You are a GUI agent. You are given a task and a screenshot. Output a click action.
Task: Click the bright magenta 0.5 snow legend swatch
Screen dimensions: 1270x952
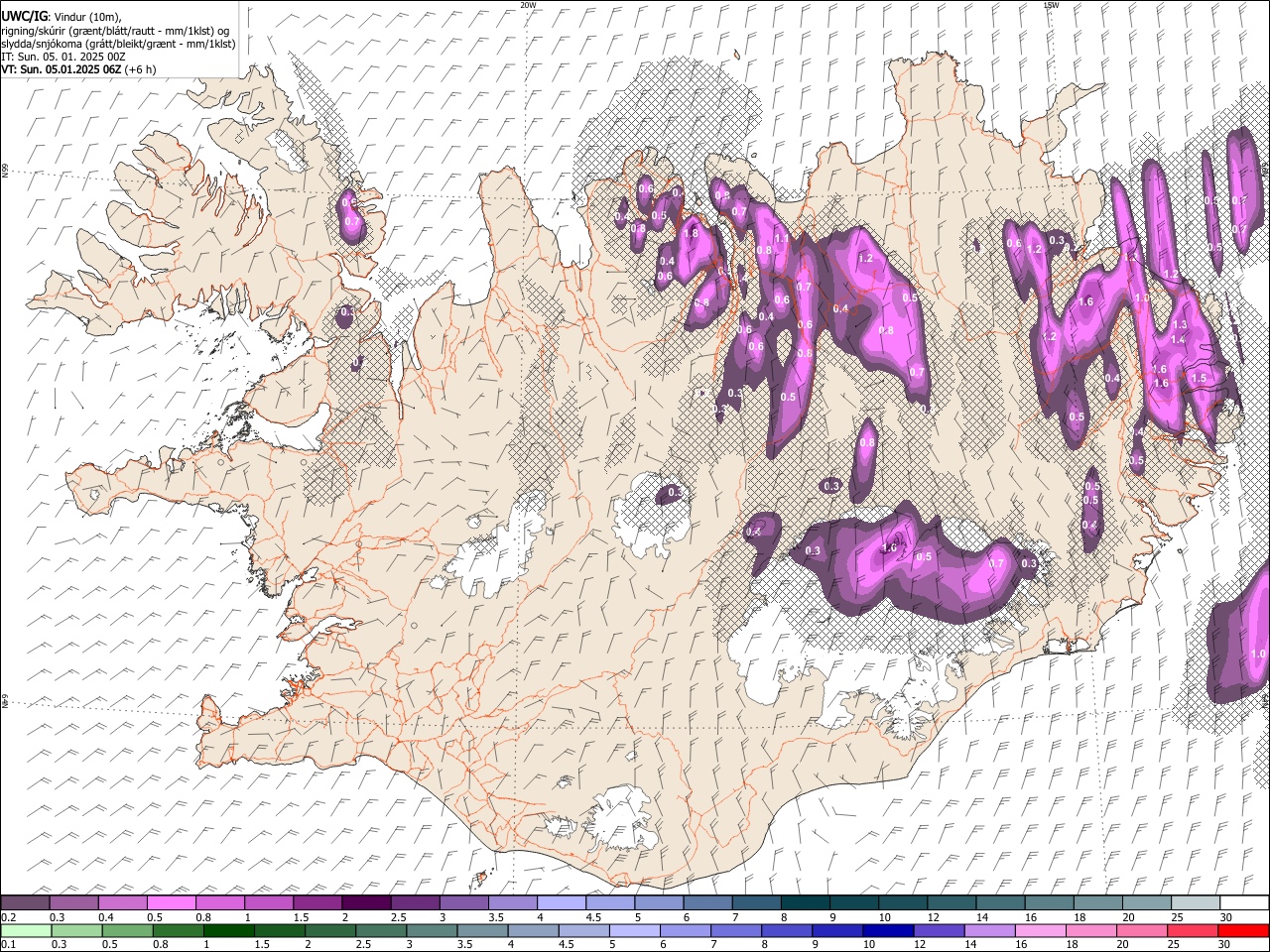click(172, 902)
